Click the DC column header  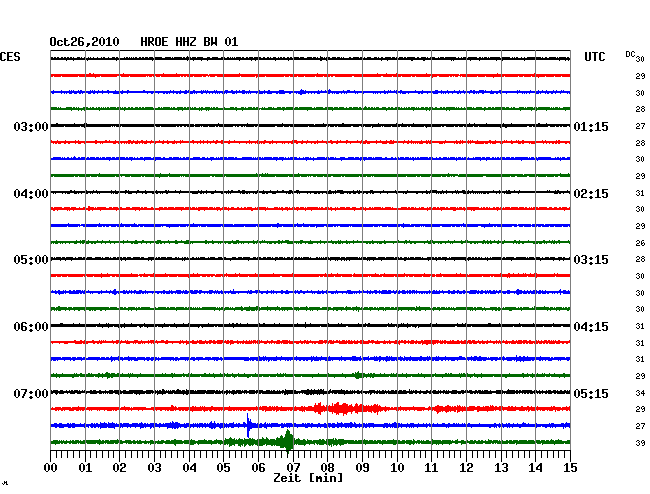pos(630,54)
